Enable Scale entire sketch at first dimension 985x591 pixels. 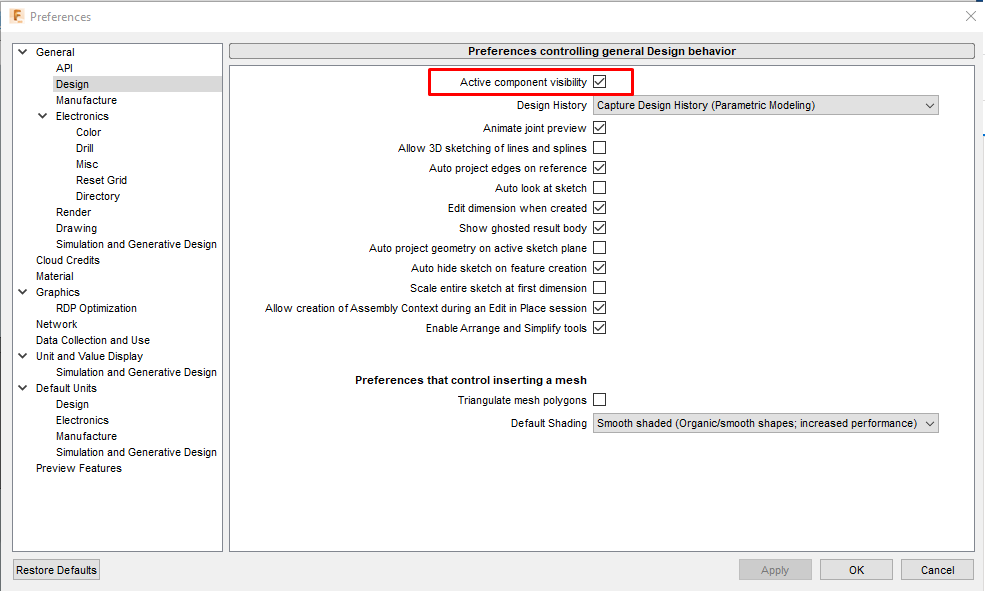599,287
